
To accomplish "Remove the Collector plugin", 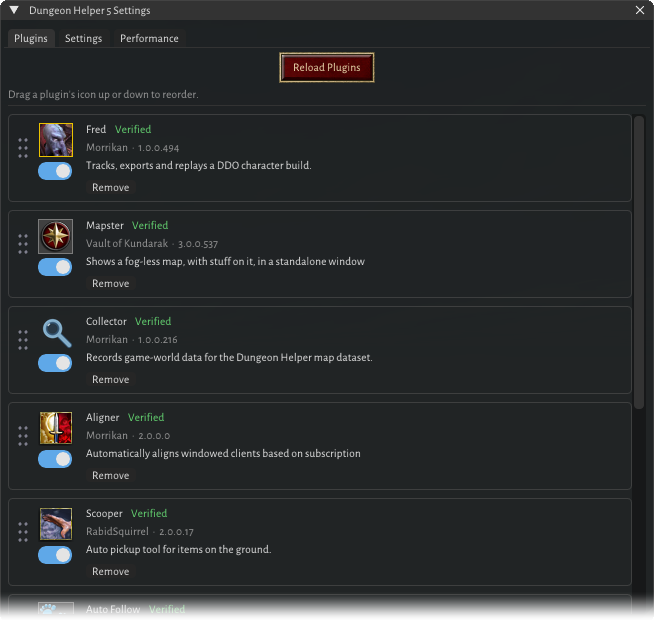I will click(x=111, y=379).
